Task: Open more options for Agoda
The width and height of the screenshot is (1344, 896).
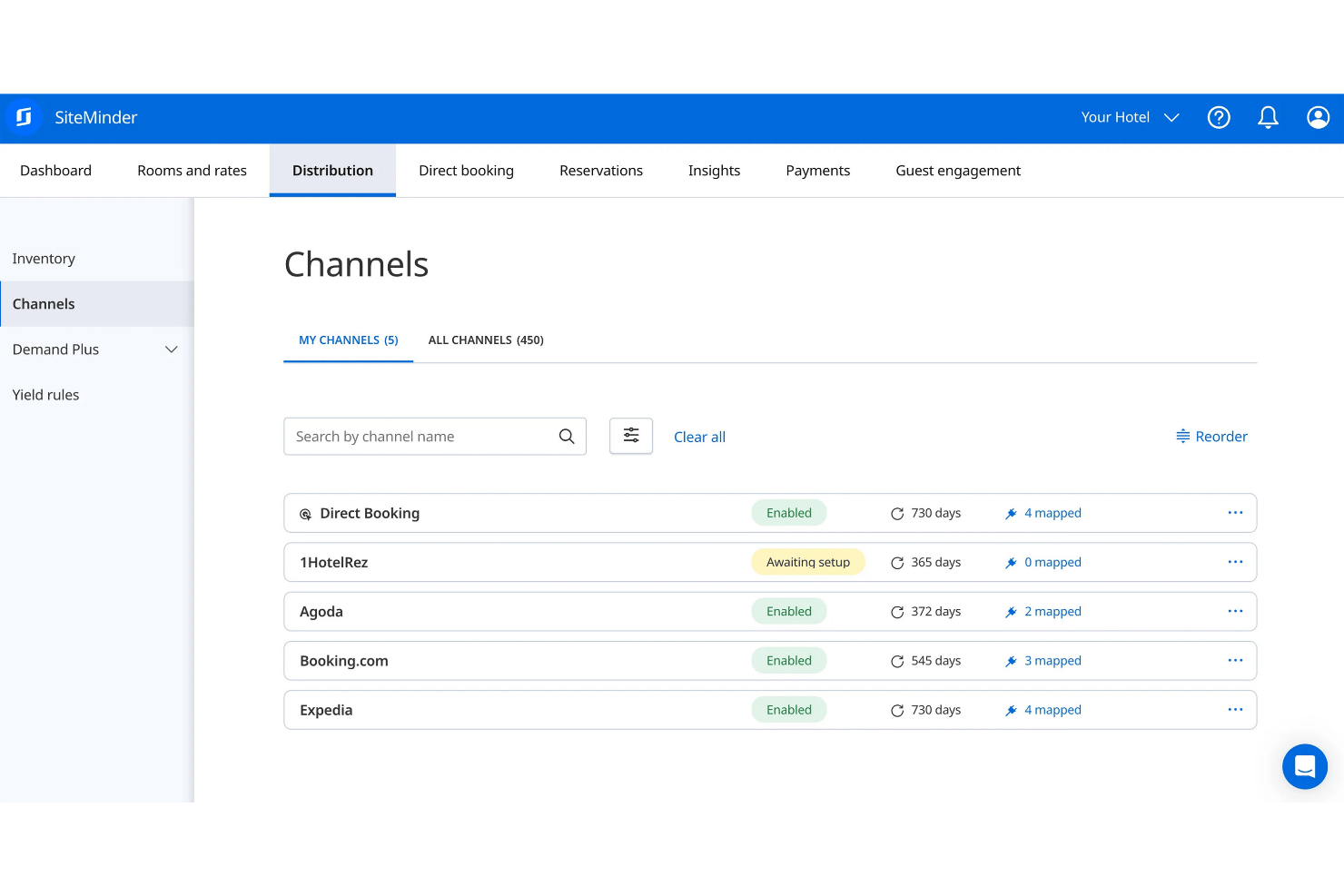Action: [1235, 611]
